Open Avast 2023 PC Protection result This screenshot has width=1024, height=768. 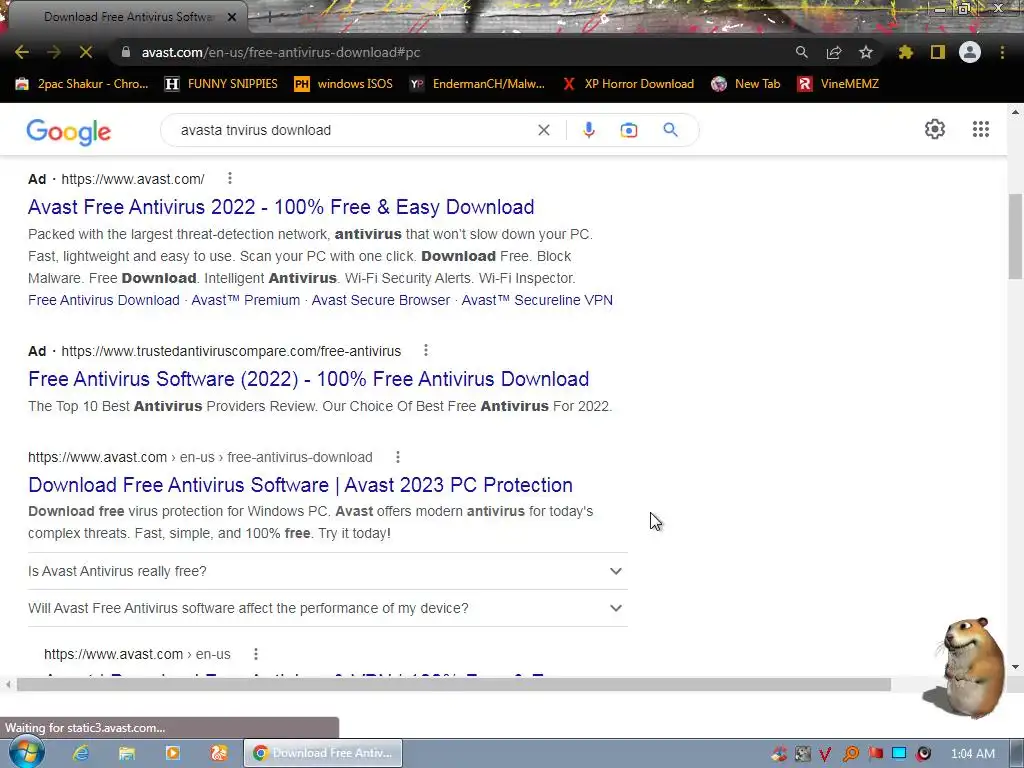(x=300, y=485)
